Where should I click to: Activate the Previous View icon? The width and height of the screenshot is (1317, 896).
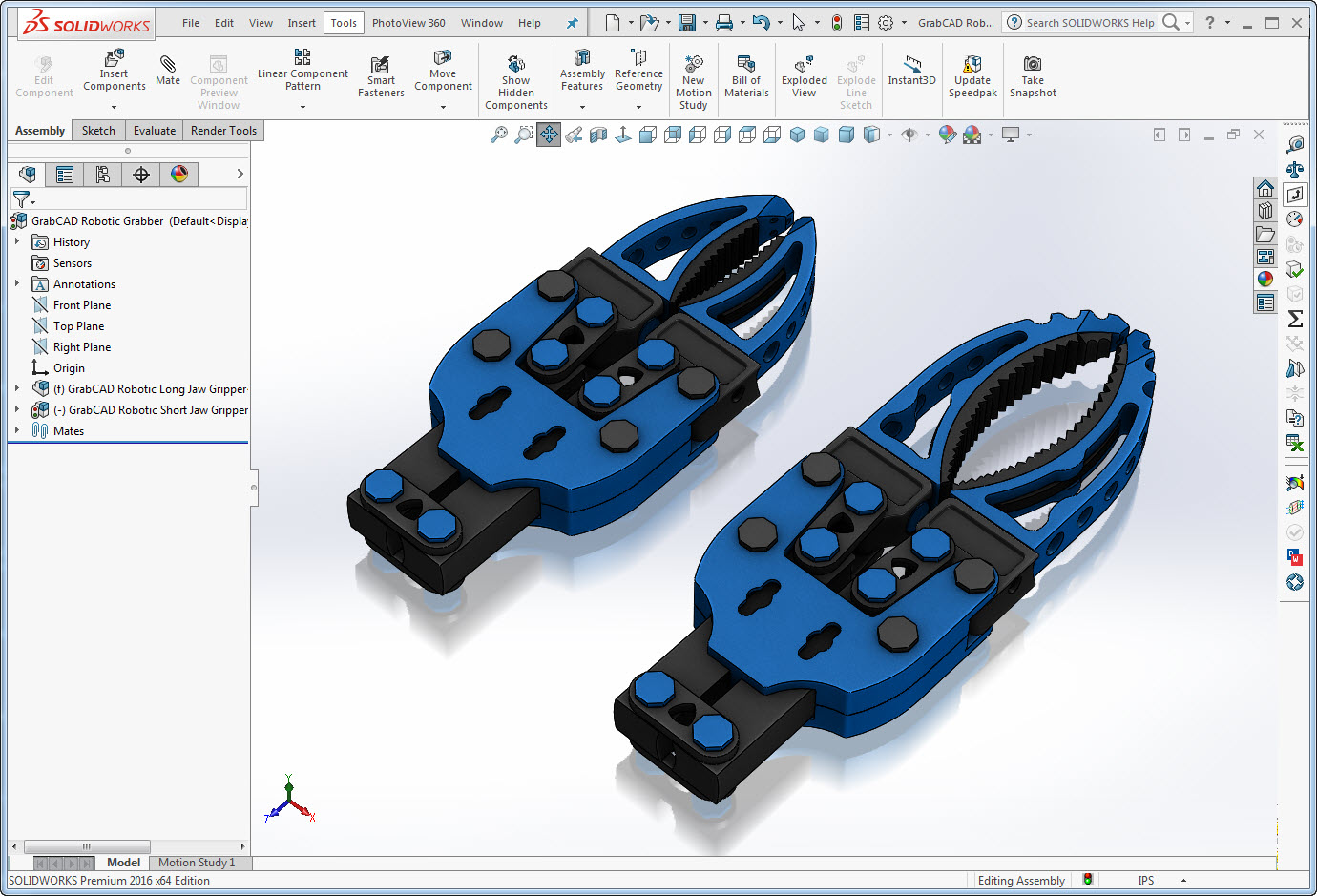[x=574, y=135]
